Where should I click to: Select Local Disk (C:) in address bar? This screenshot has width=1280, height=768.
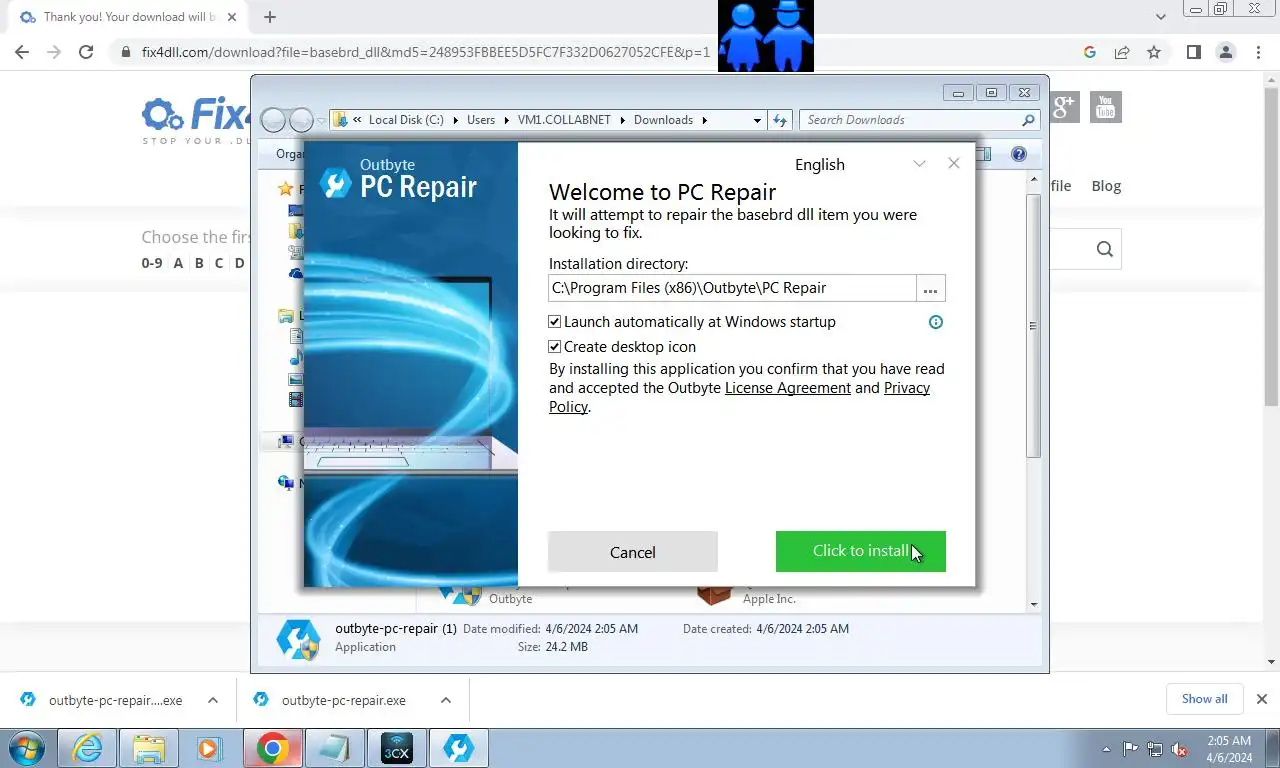(x=405, y=120)
